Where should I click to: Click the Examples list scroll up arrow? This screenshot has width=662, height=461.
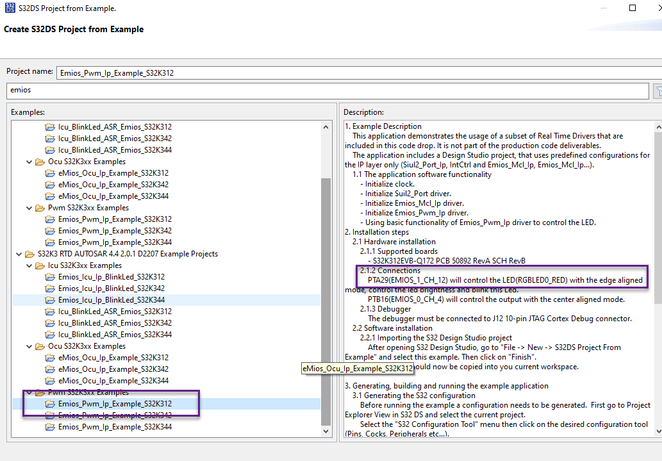326,127
